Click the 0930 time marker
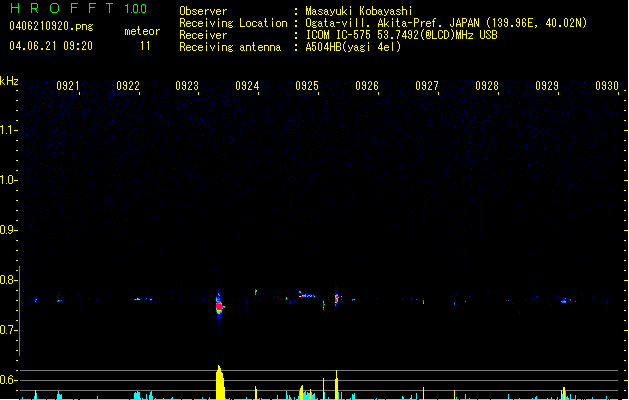Viewport: 629px width, 400px height. (607, 86)
